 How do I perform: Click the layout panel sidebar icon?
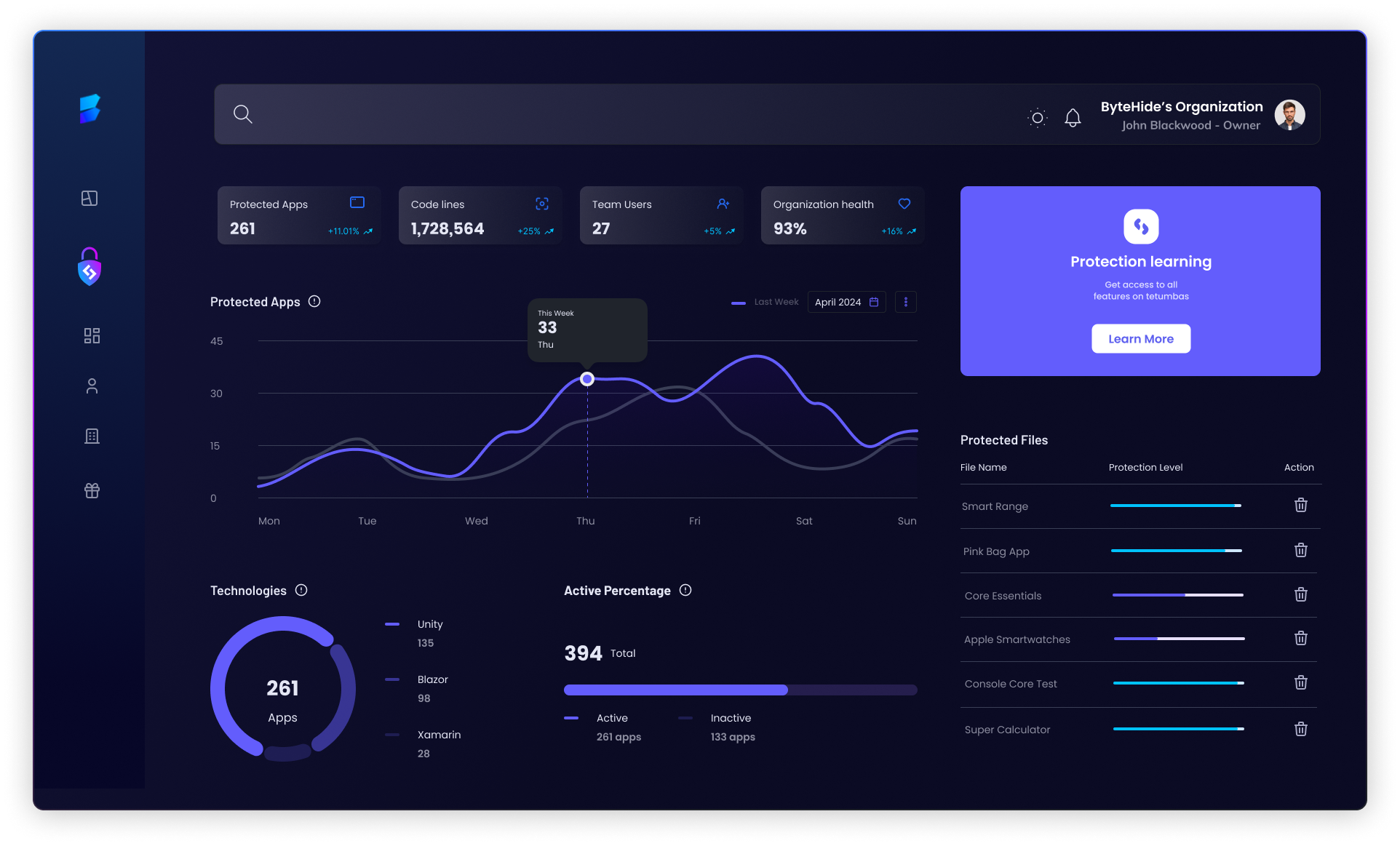coord(90,198)
